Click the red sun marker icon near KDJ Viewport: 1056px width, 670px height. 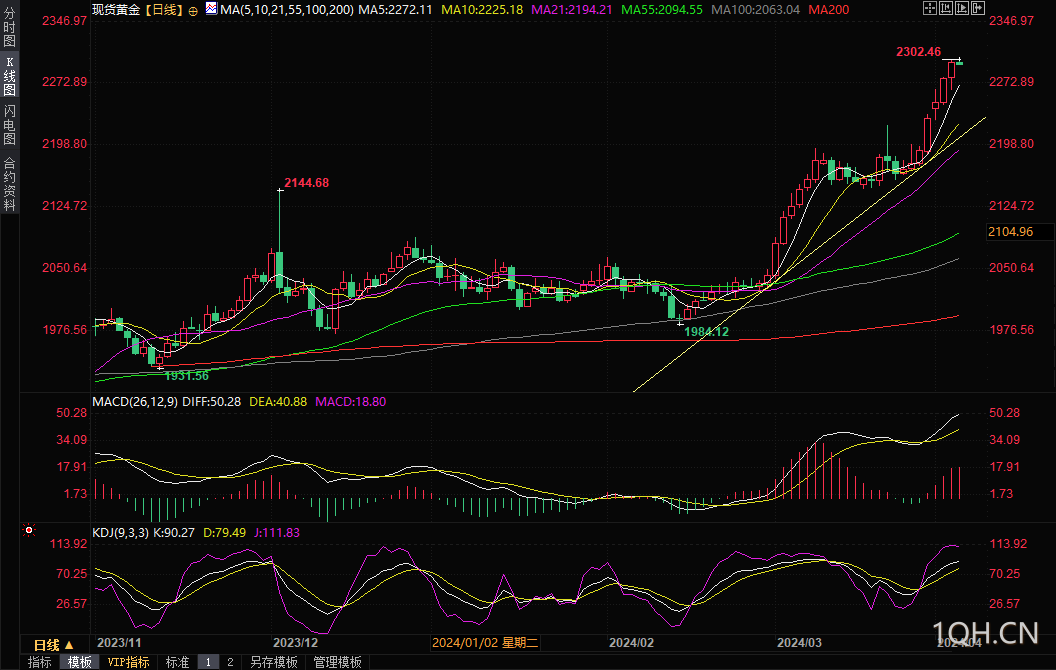[x=29, y=531]
